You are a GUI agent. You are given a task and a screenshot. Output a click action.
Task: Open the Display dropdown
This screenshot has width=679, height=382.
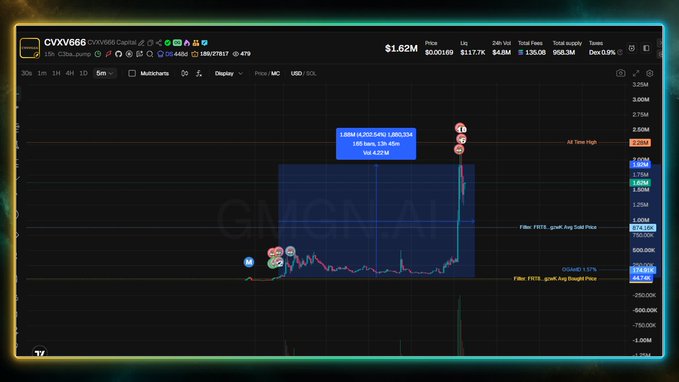(x=229, y=73)
